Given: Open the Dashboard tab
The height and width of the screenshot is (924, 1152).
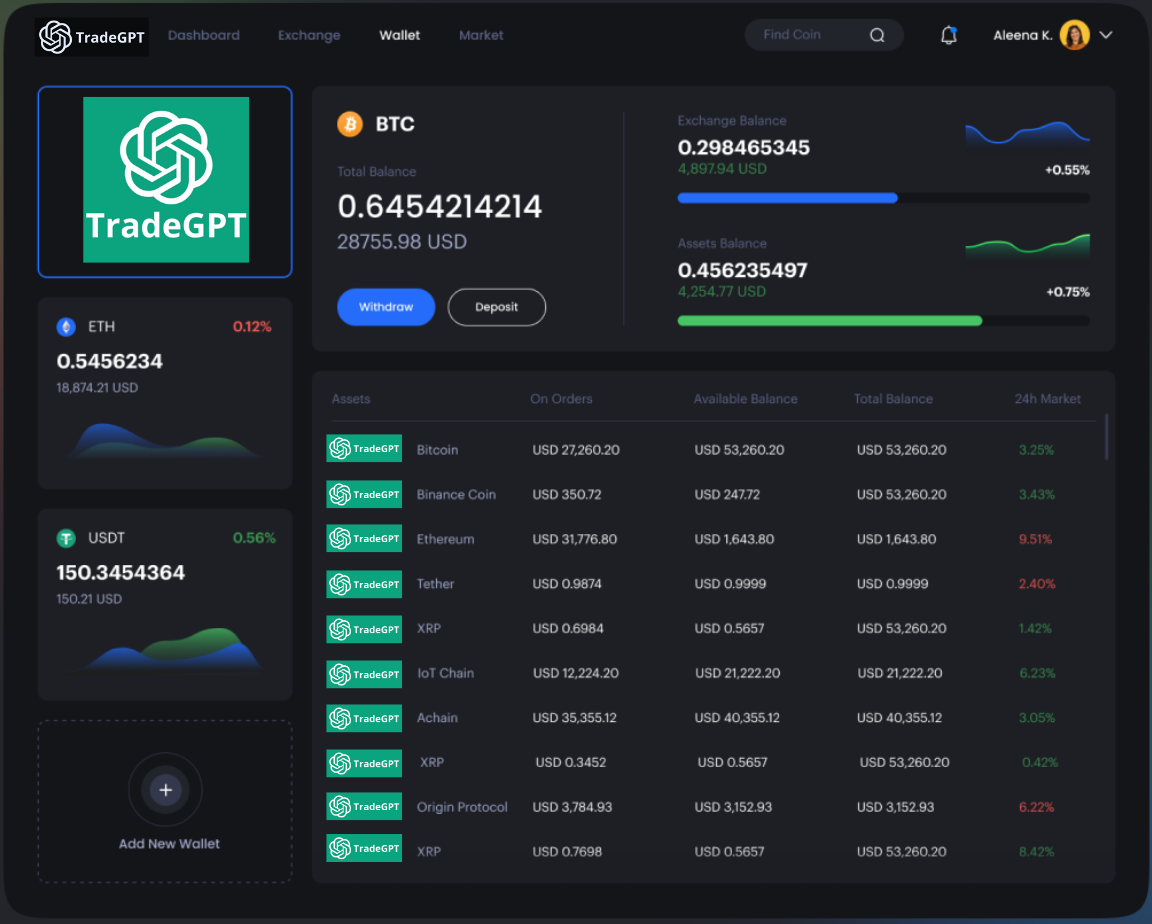Looking at the screenshot, I should pyautogui.click(x=204, y=35).
